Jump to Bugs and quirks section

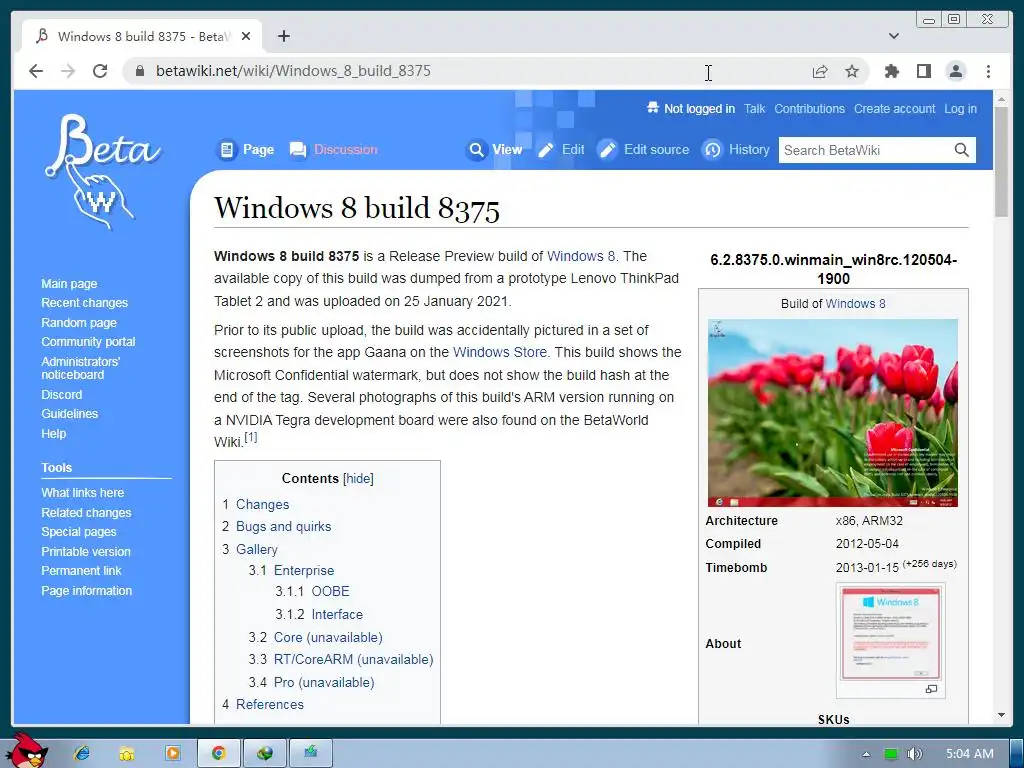point(283,526)
